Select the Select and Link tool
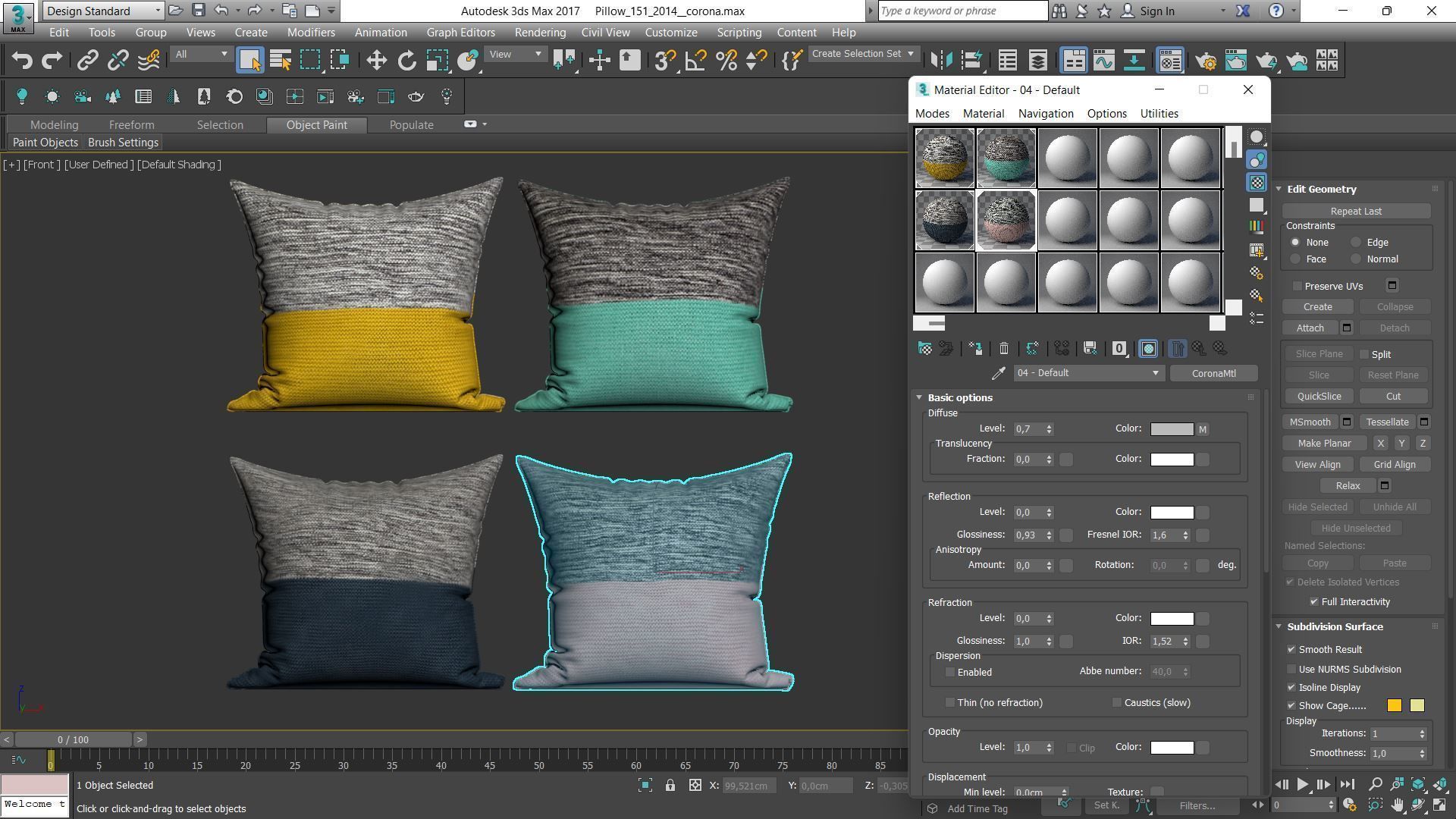 click(x=87, y=61)
